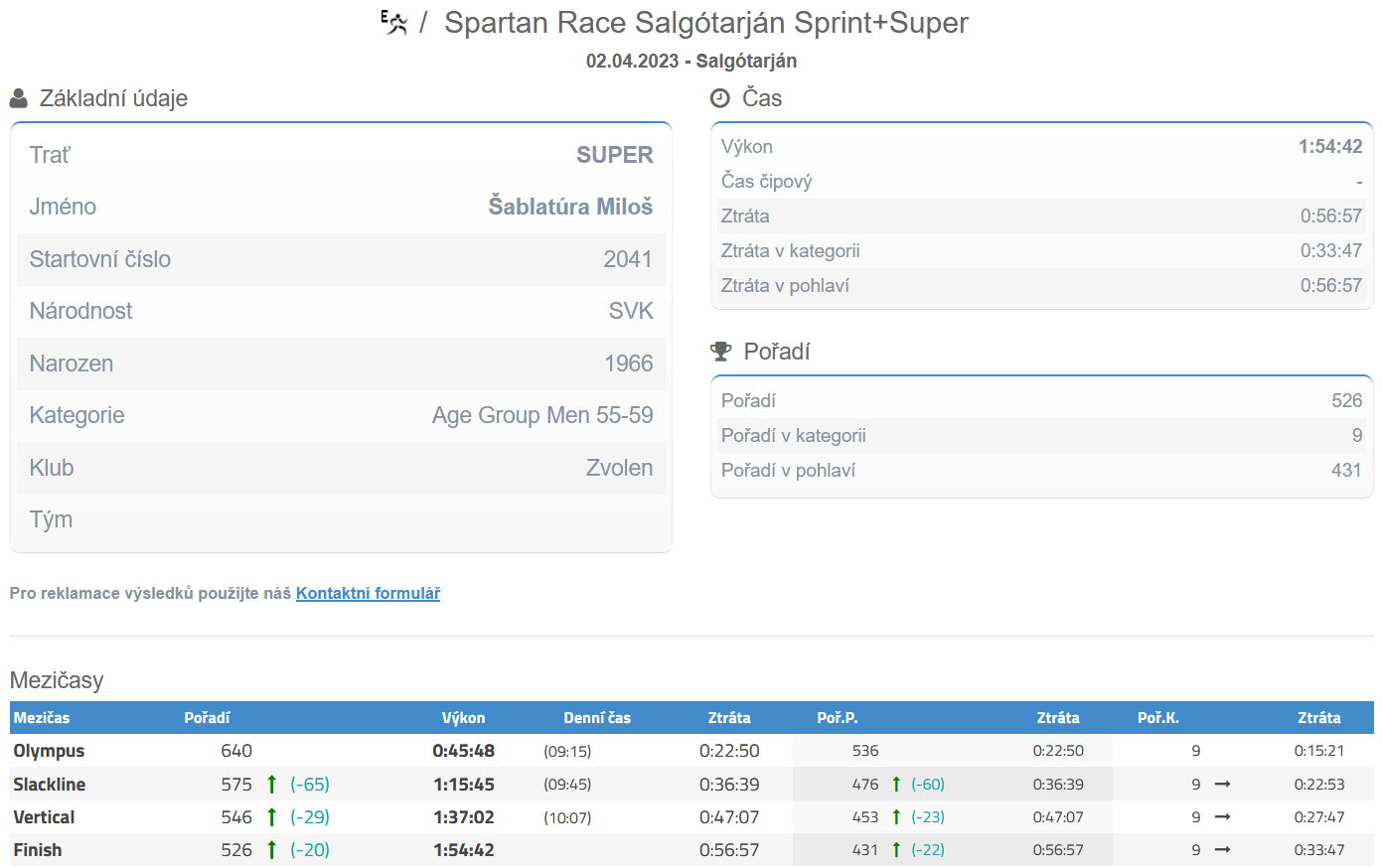The width and height of the screenshot is (1383, 868).
Task: Click right arrow in Finish category rank
Action: [1223, 849]
